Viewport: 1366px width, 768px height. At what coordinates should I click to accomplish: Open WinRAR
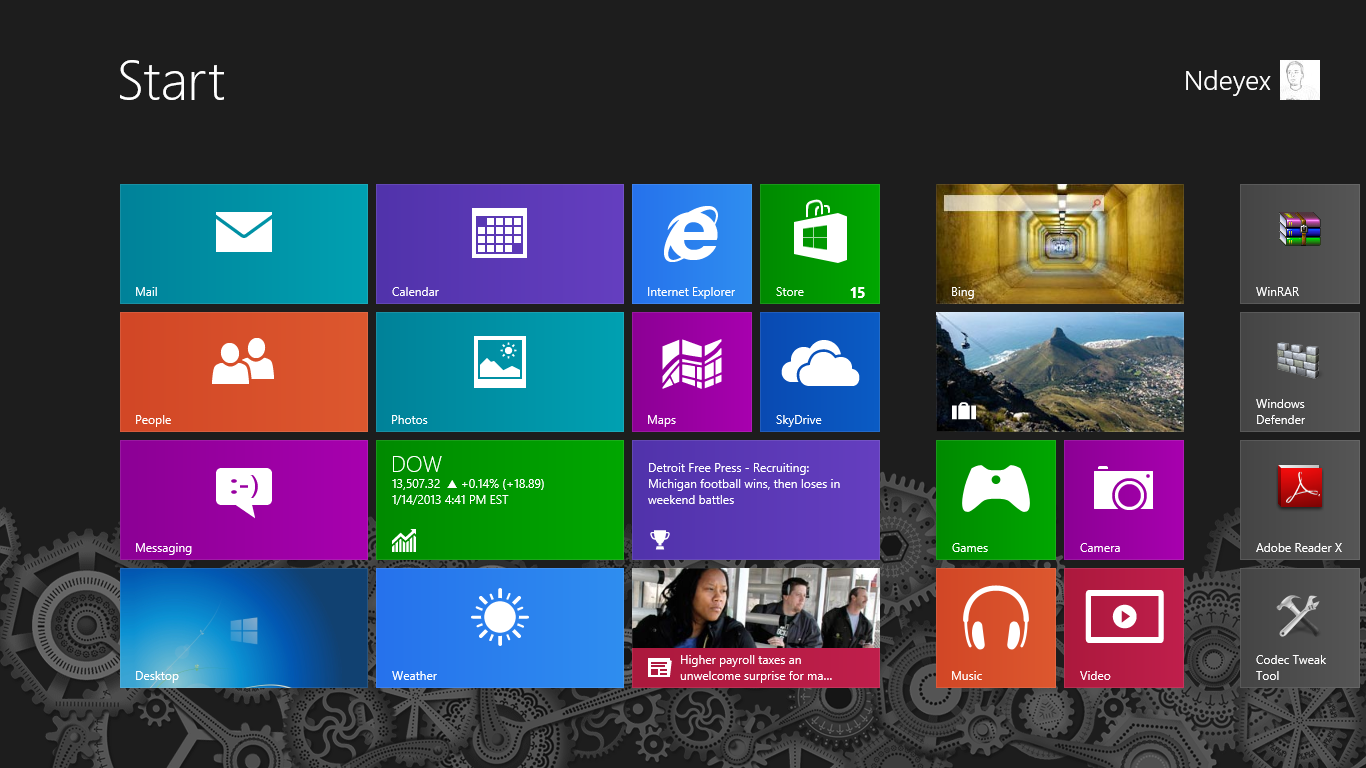pyautogui.click(x=1299, y=243)
